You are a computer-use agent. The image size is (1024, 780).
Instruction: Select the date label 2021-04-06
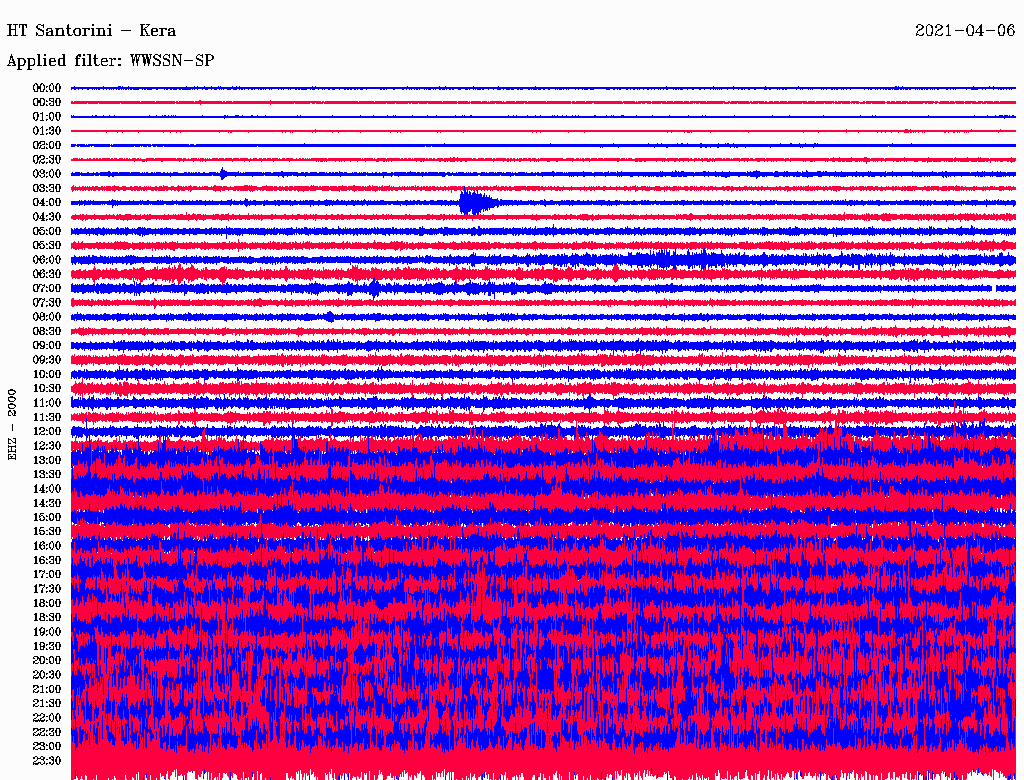(x=965, y=31)
